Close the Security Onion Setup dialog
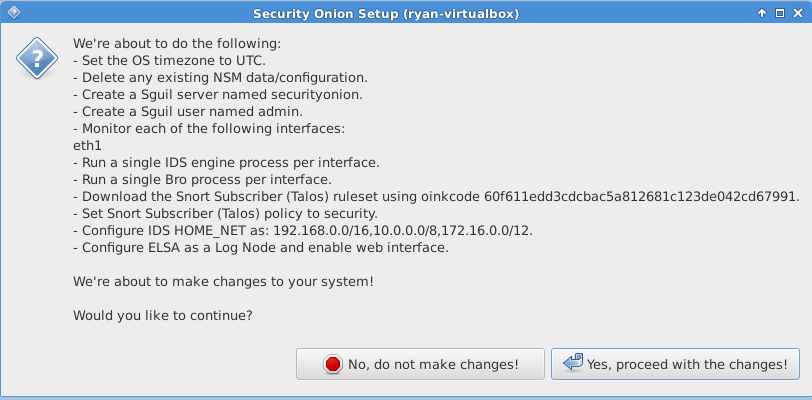This screenshot has height=400, width=812. point(798,13)
